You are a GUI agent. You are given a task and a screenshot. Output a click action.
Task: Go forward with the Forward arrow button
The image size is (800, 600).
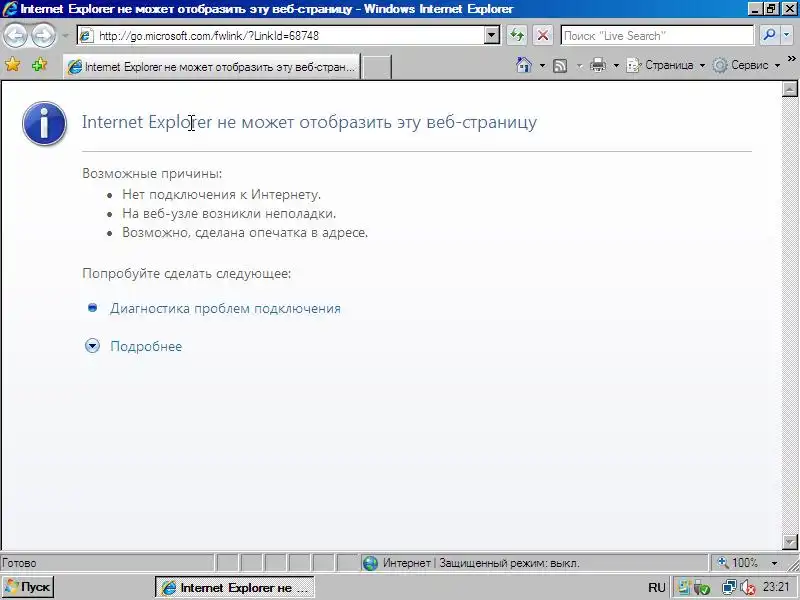click(44, 36)
